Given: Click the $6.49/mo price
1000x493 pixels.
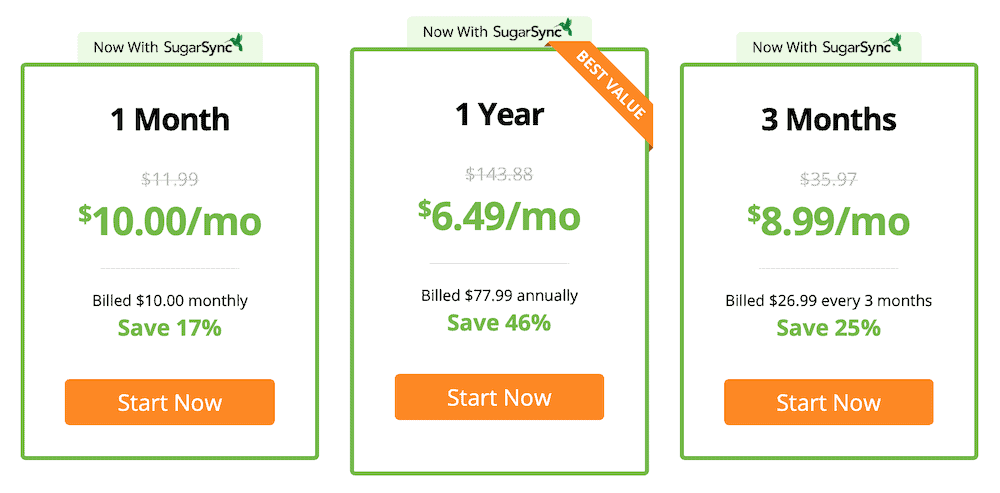Looking at the screenshot, I should (x=499, y=213).
